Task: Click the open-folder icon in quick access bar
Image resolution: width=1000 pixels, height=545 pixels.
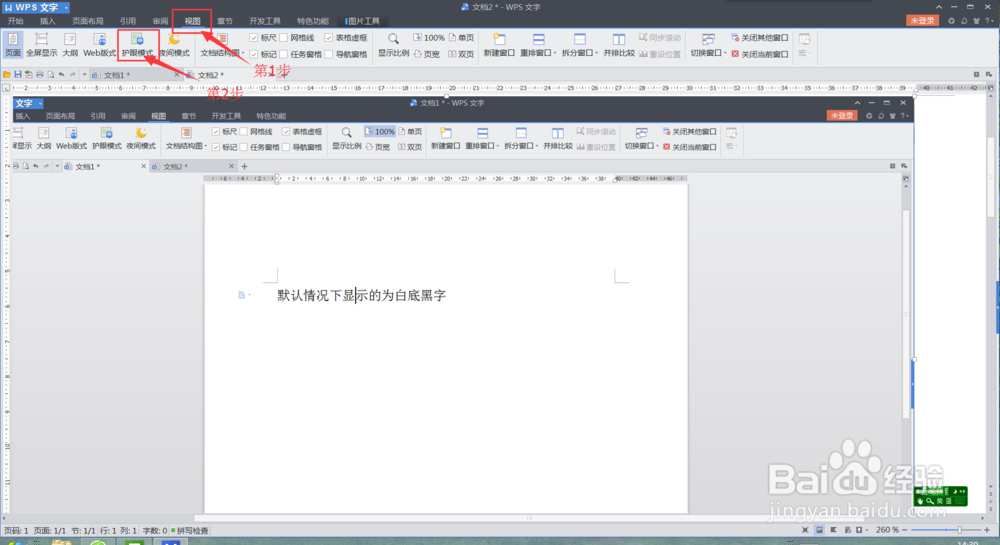Action: coord(6,75)
